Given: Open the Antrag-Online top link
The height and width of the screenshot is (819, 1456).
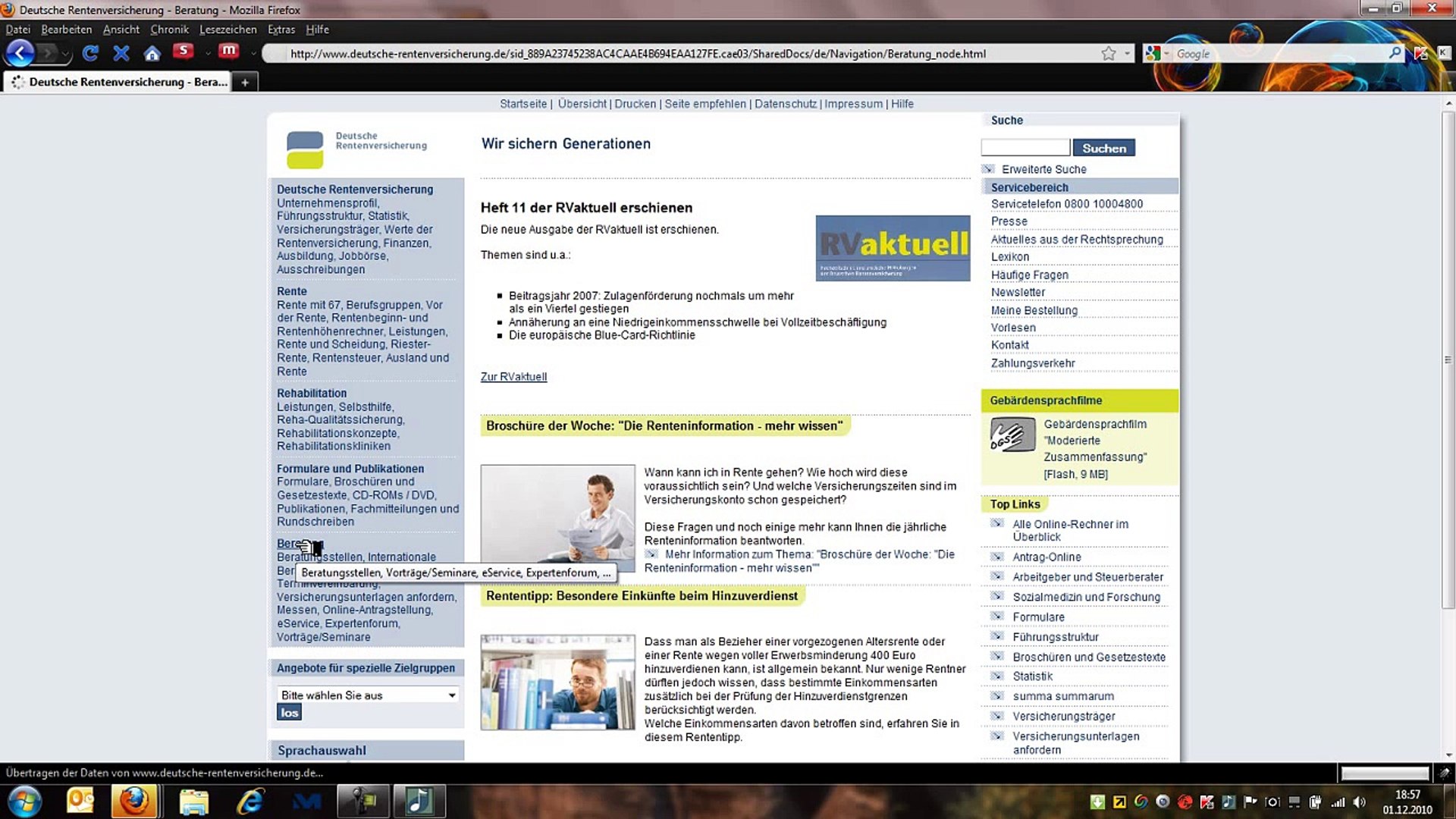Looking at the screenshot, I should pos(1046,557).
